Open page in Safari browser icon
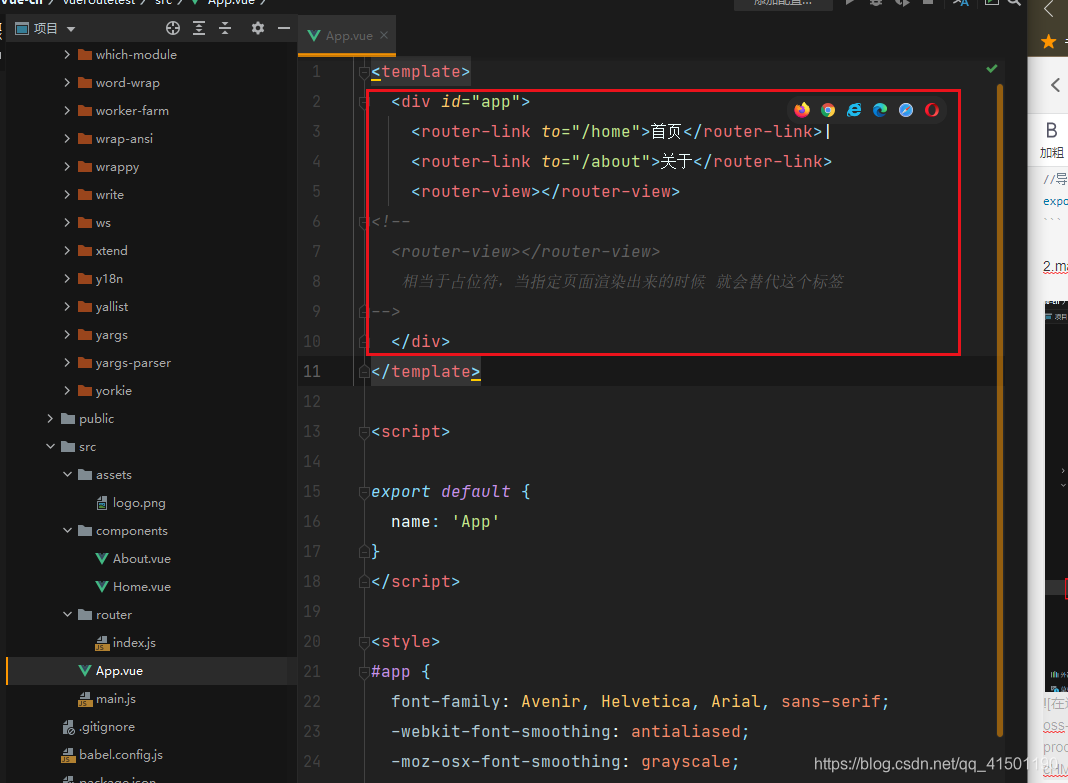This screenshot has width=1068, height=783. [906, 110]
